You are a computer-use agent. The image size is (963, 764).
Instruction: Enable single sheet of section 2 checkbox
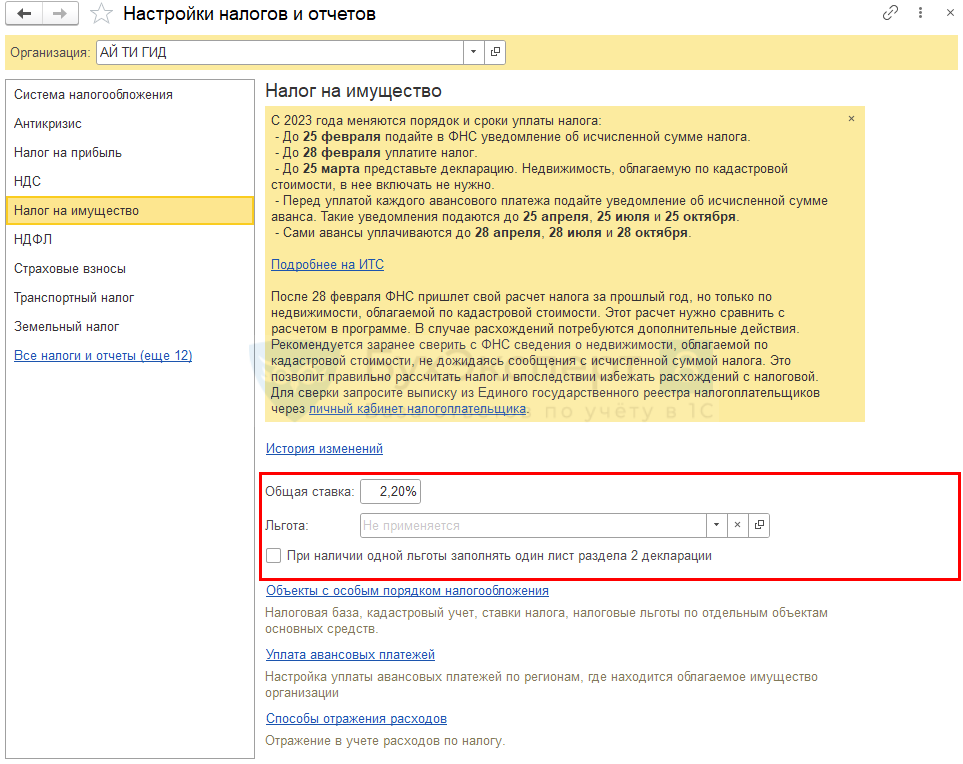pos(274,556)
